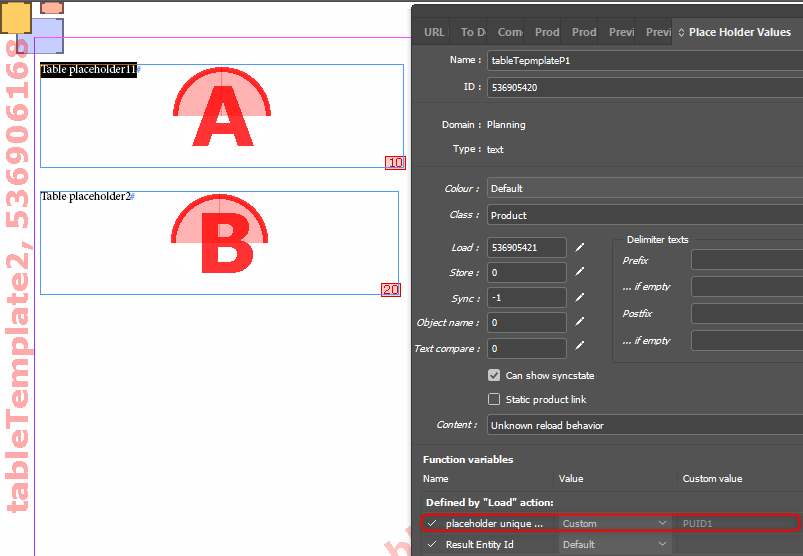Expand the Custom value dropdown
803x556 pixels.
point(614,523)
